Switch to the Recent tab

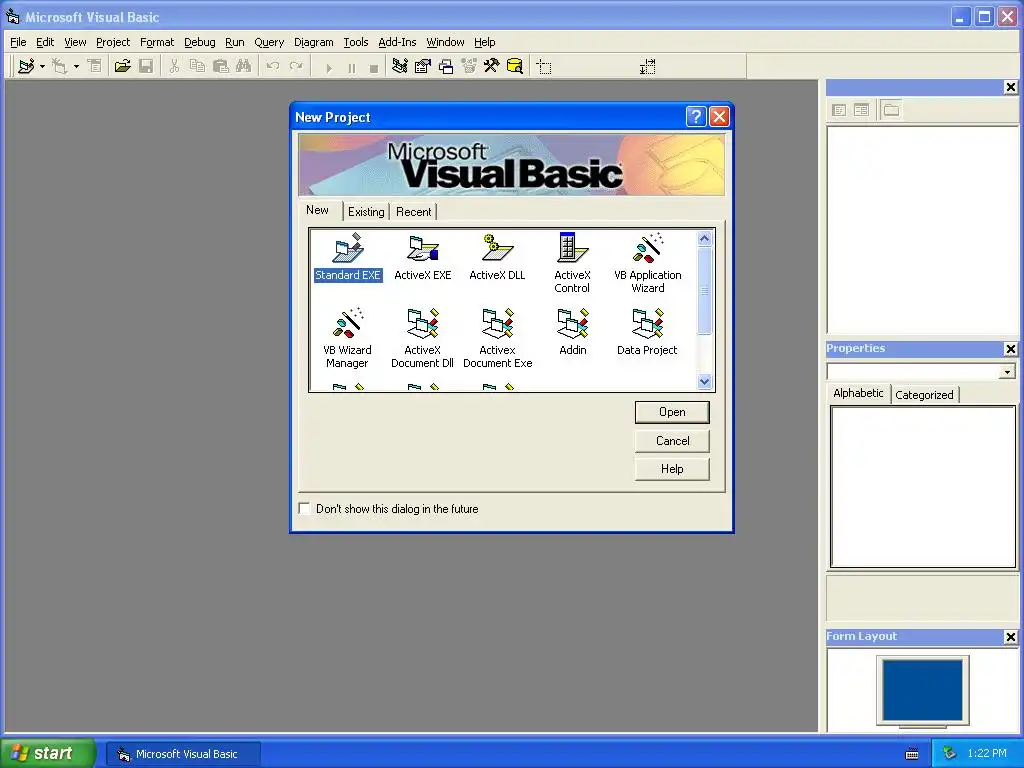tap(413, 212)
